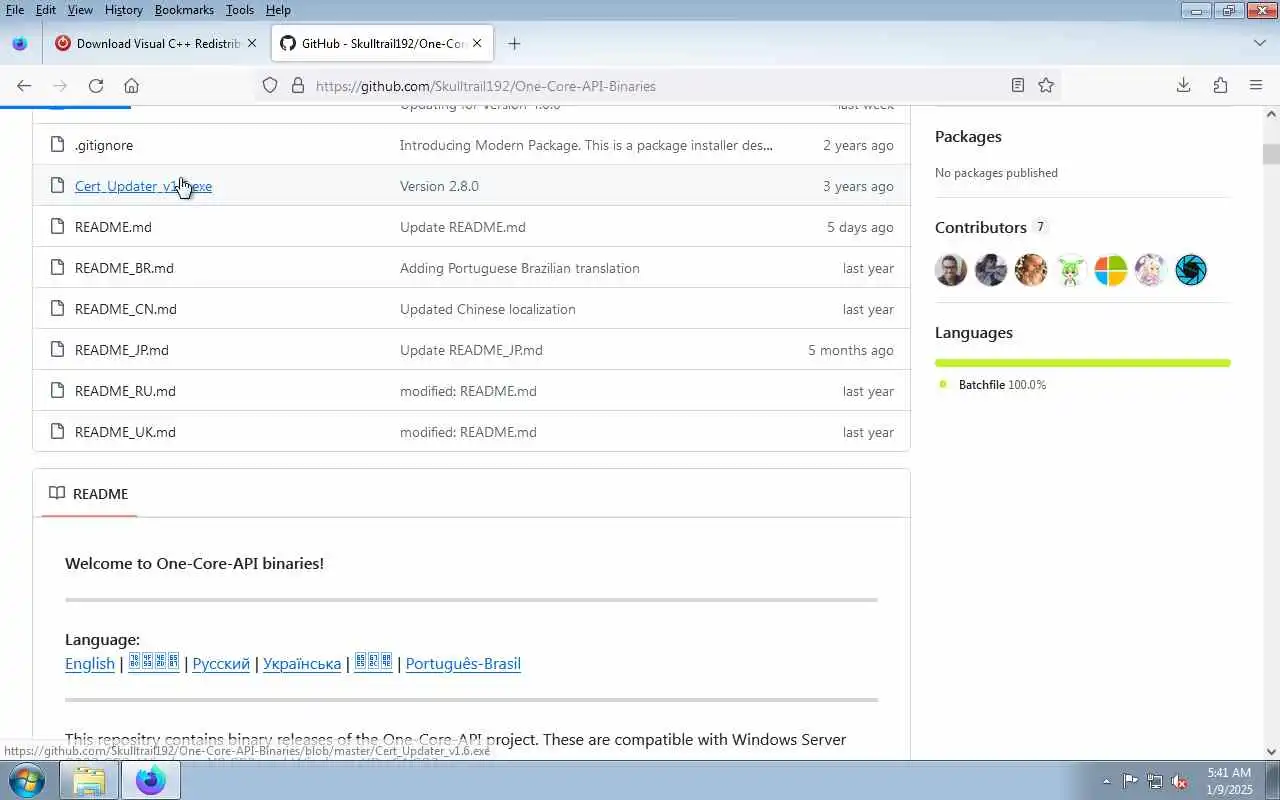
Task: Open the File menu
Action: coord(15,10)
